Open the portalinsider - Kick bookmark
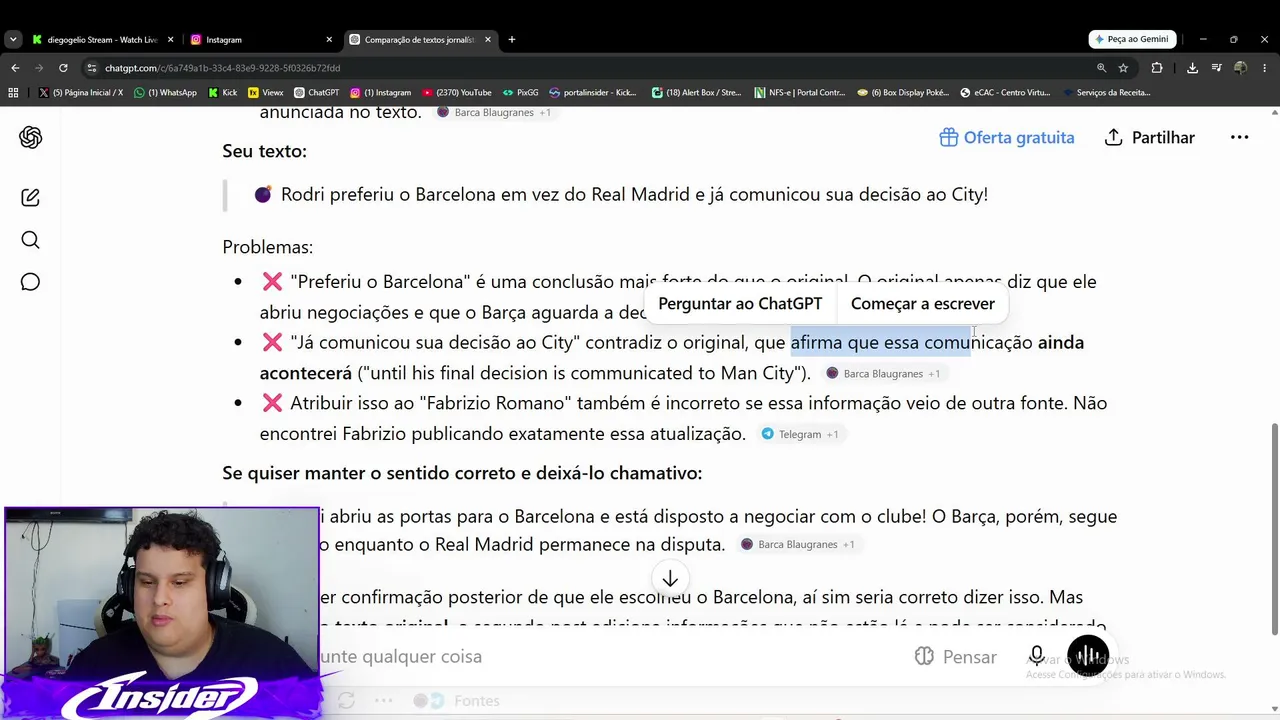Viewport: 1280px width, 720px height. [x=593, y=93]
